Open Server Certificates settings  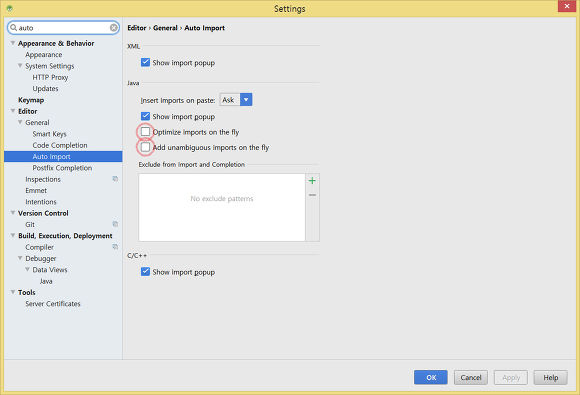53,304
